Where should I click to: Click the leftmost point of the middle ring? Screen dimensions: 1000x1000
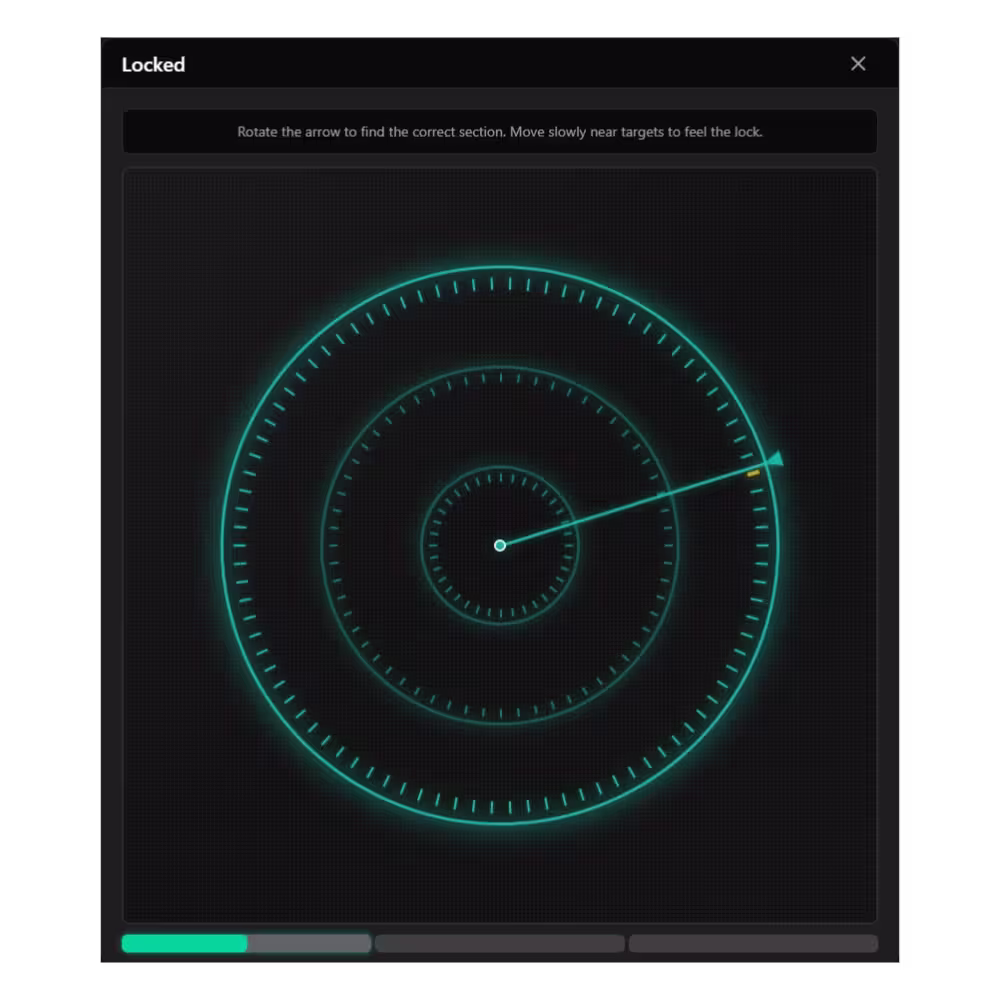click(x=322, y=545)
